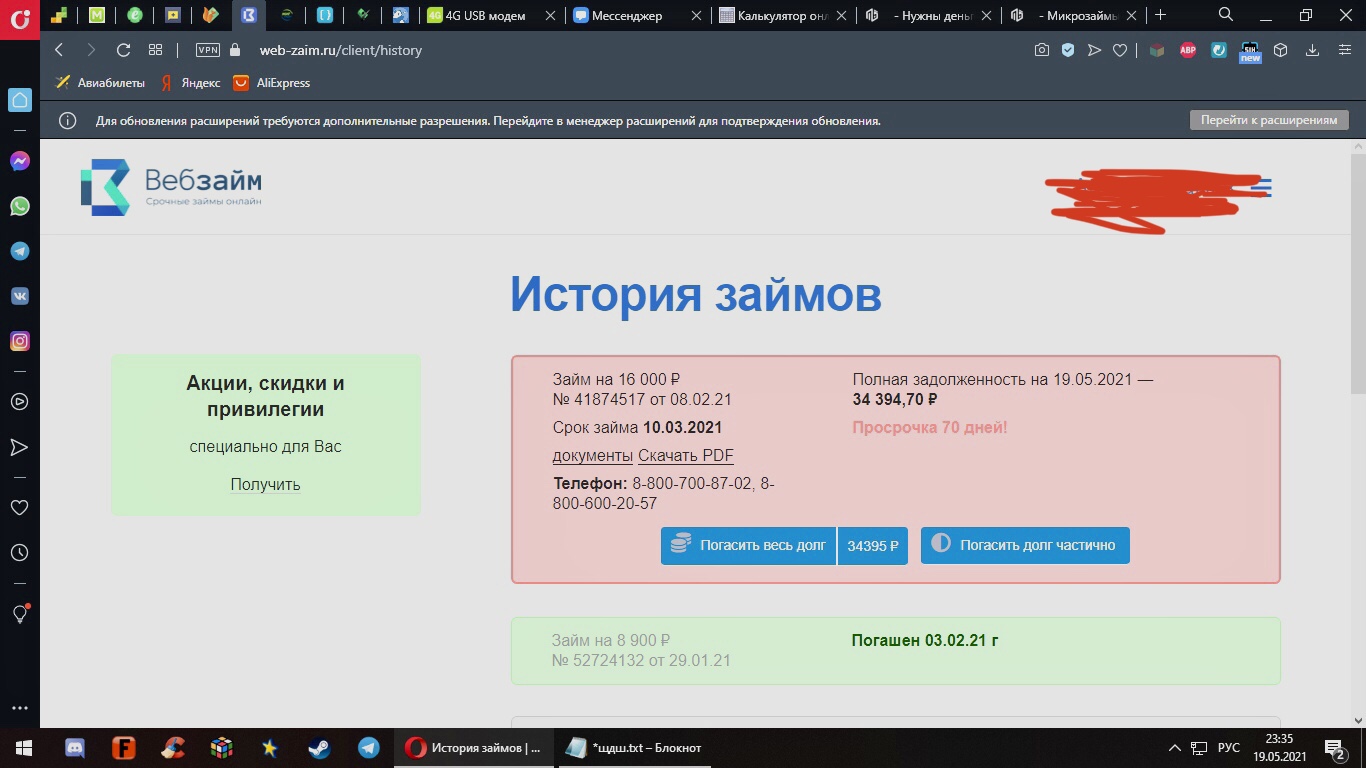Open the Speed Dial grid
Screen dimensions: 1366x768
click(155, 50)
